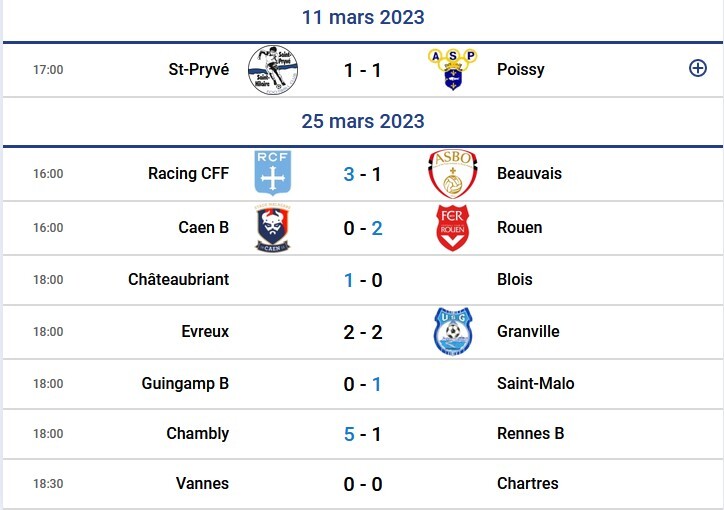Click the Evreux 2 - 2 score
The width and height of the screenshot is (724, 510).
363,332
